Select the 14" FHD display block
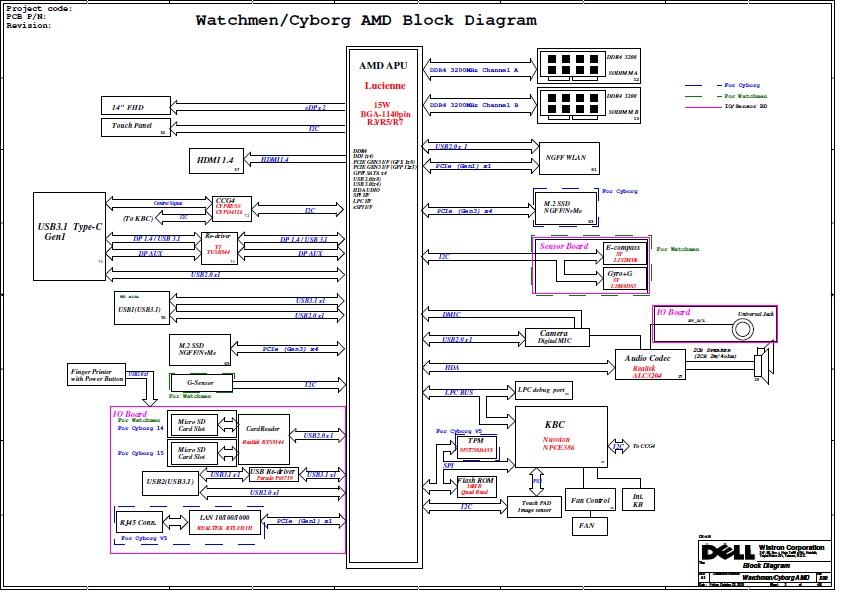 click(x=136, y=106)
